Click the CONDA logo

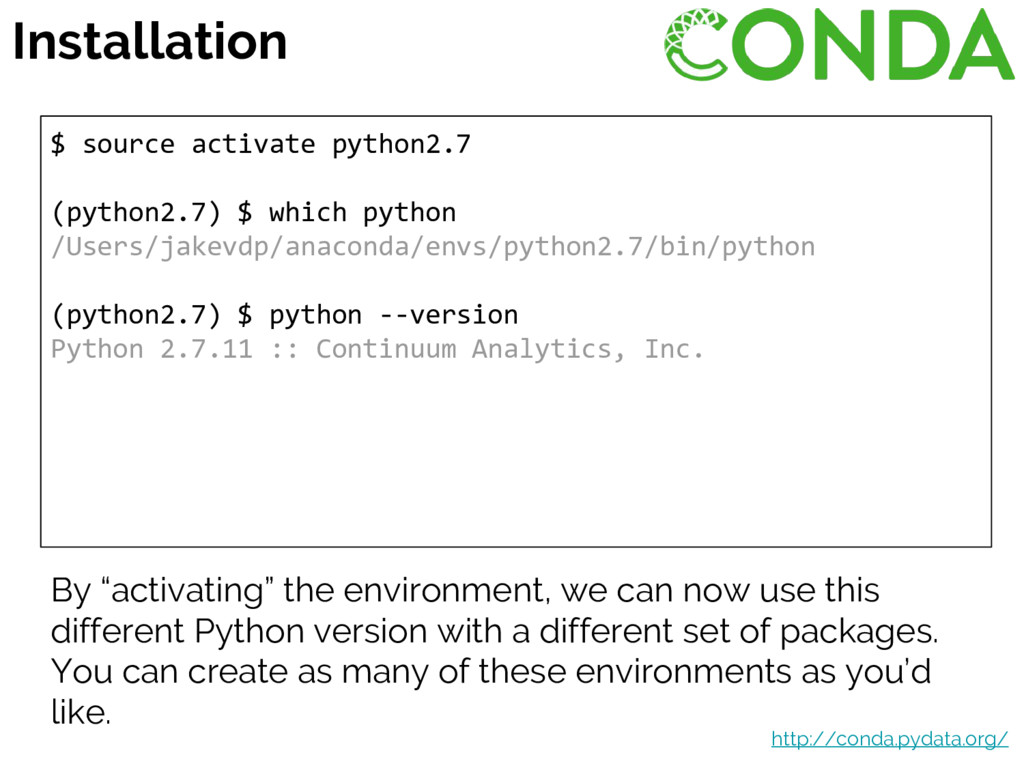[x=839, y=44]
